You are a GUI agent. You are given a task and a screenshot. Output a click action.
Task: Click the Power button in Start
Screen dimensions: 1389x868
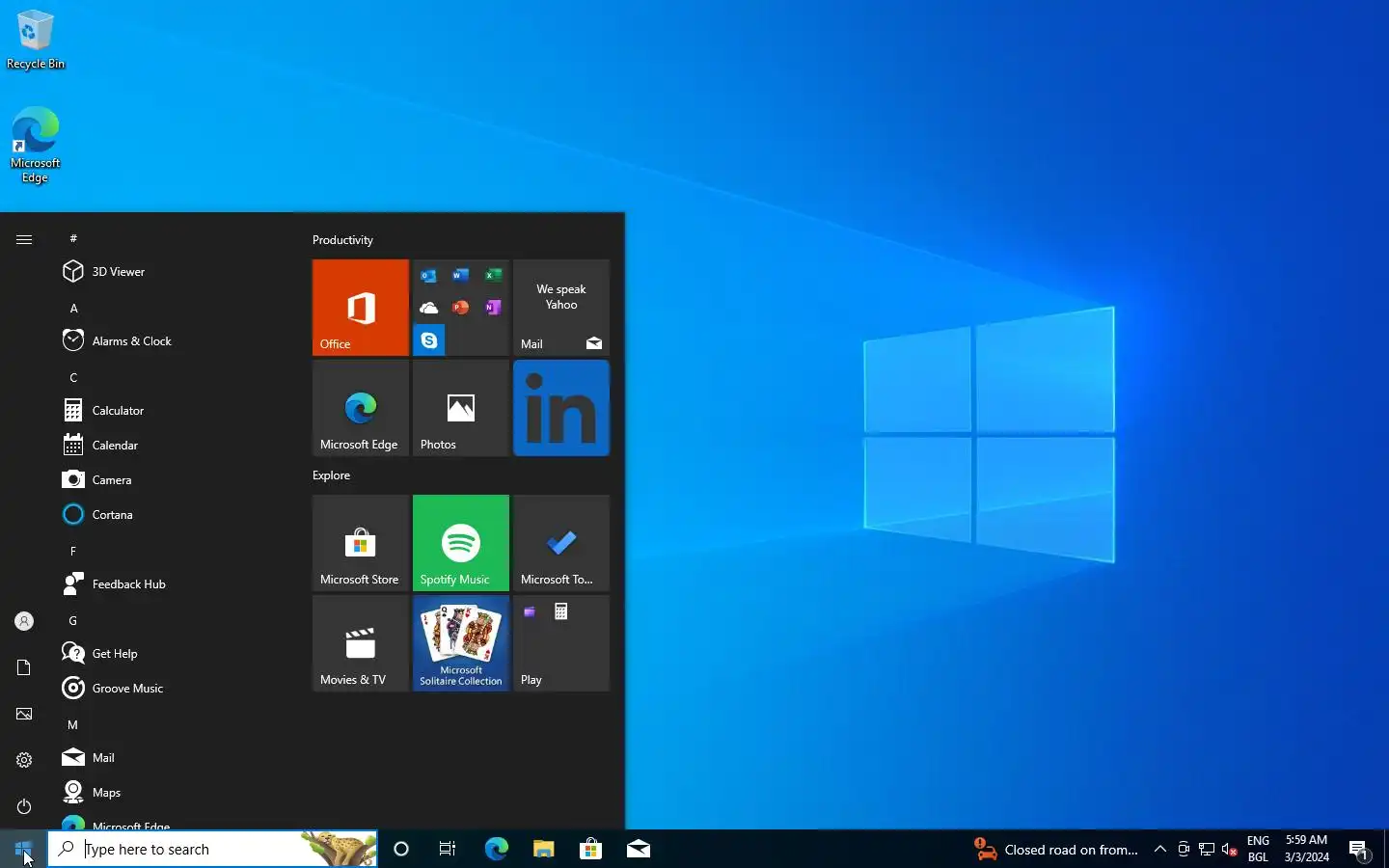(24, 806)
